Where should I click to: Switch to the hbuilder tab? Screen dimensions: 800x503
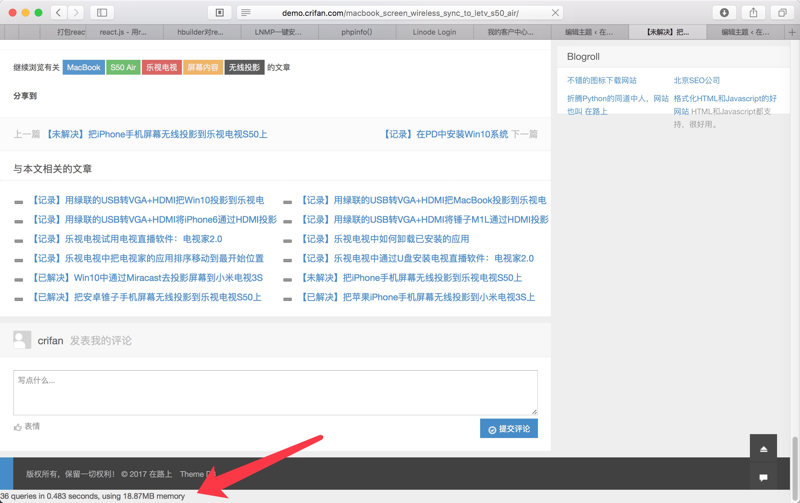click(200, 32)
